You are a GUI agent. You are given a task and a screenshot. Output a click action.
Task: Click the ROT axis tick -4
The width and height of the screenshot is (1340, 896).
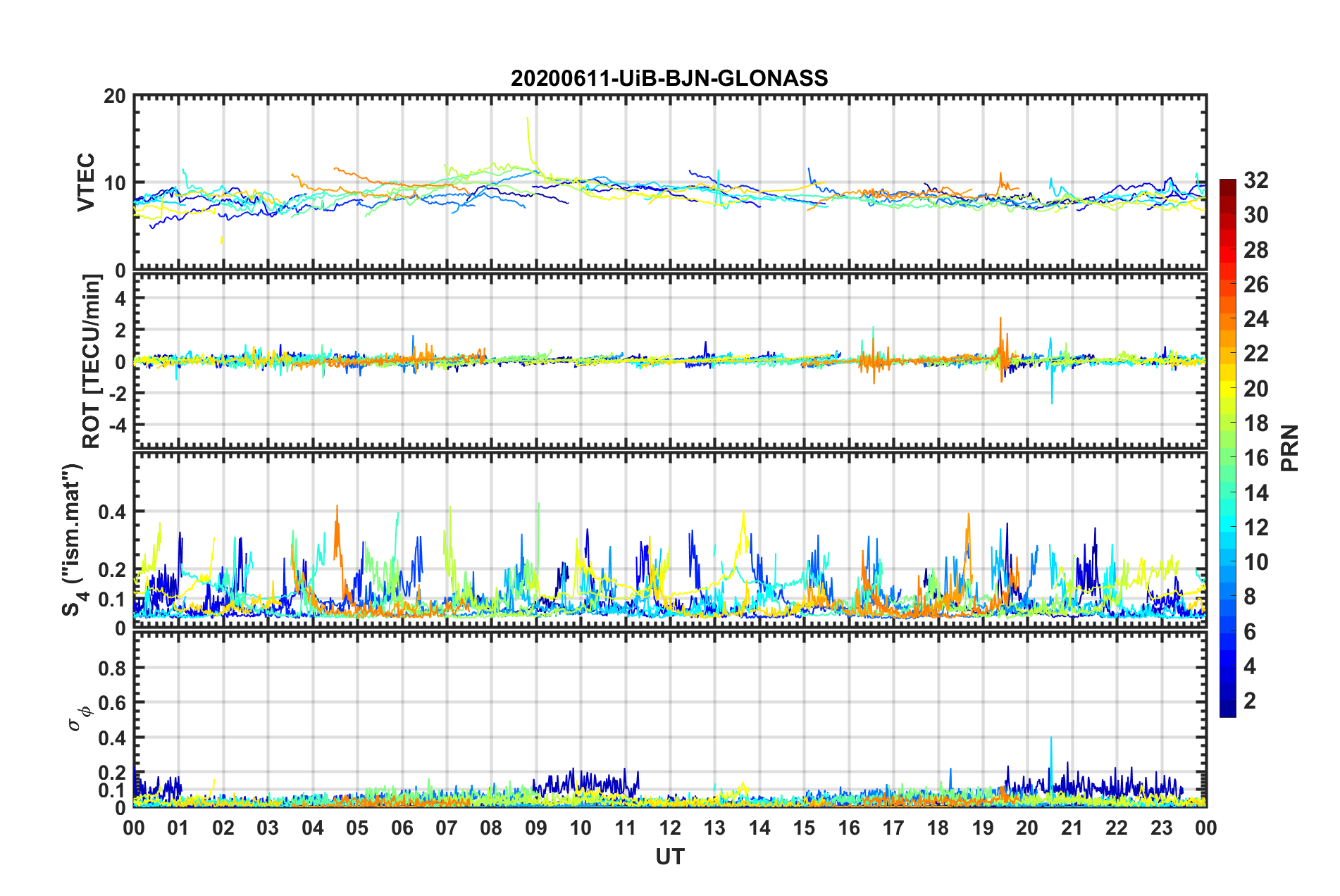(x=116, y=425)
